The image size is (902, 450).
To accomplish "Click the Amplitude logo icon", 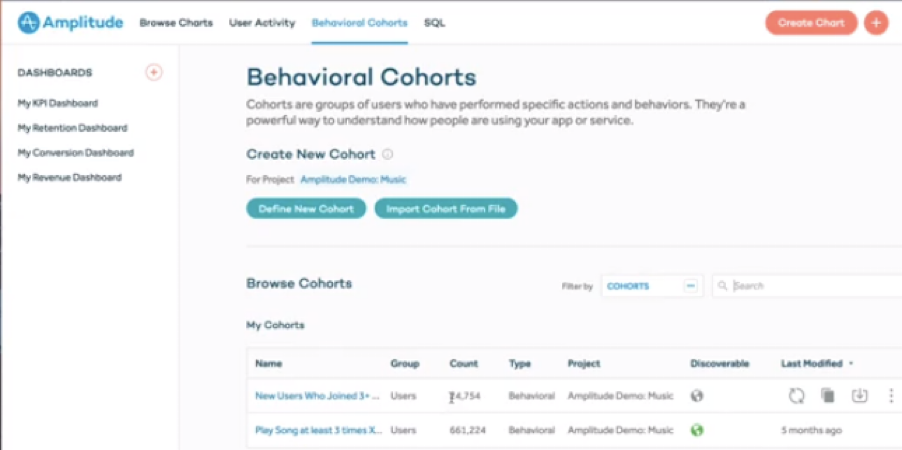I will pyautogui.click(x=28, y=23).
